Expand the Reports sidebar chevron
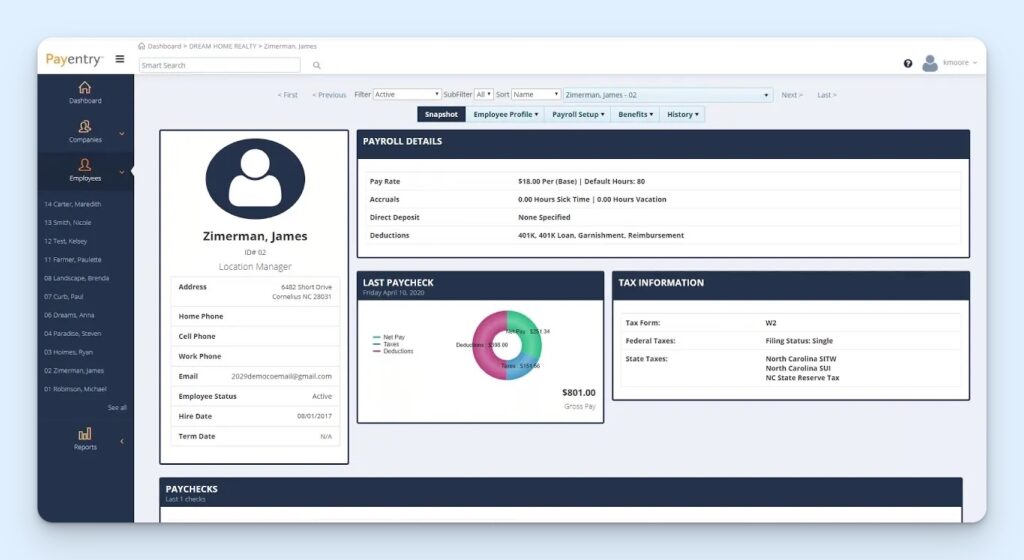The width and height of the screenshot is (1024, 560). 121,441
